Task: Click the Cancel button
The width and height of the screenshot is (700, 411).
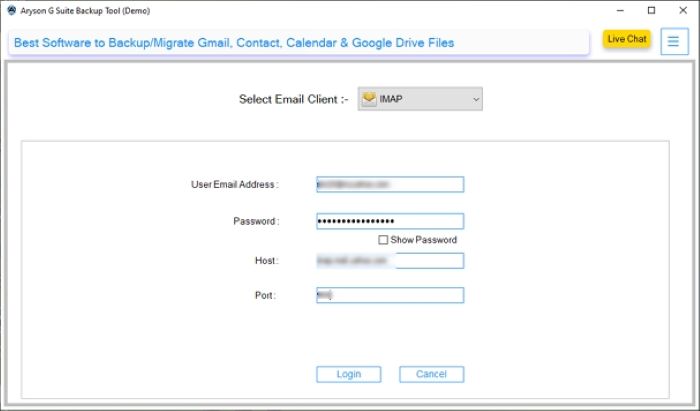Action: click(x=432, y=374)
